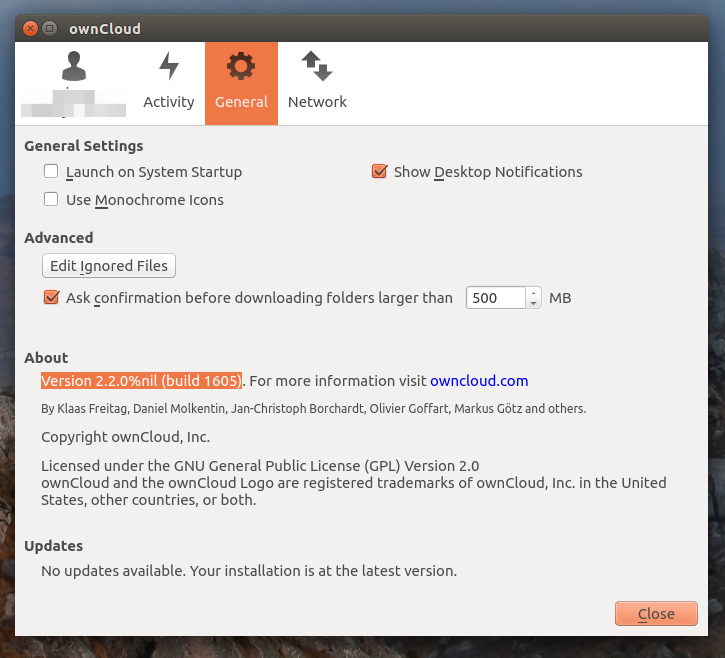Toggle Use Monochrome Icons checkbox

coord(51,199)
